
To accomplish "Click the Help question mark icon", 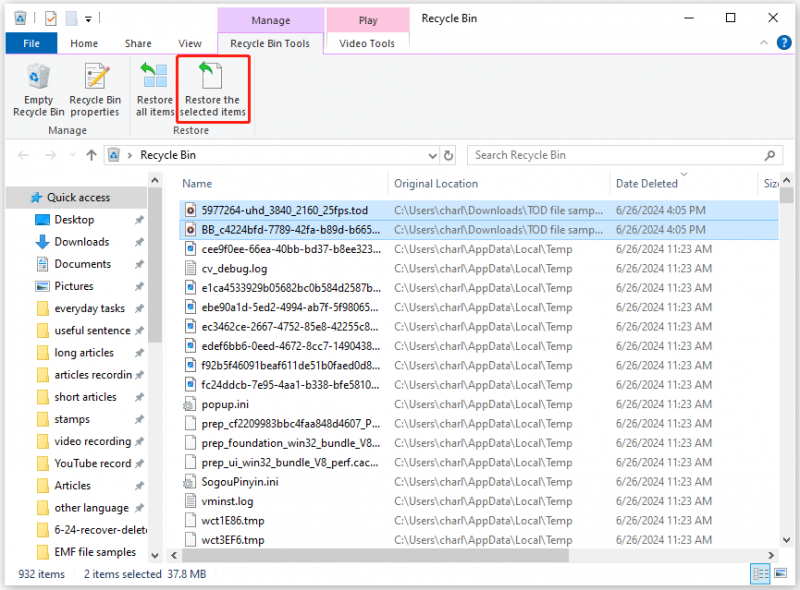I will pos(784,43).
